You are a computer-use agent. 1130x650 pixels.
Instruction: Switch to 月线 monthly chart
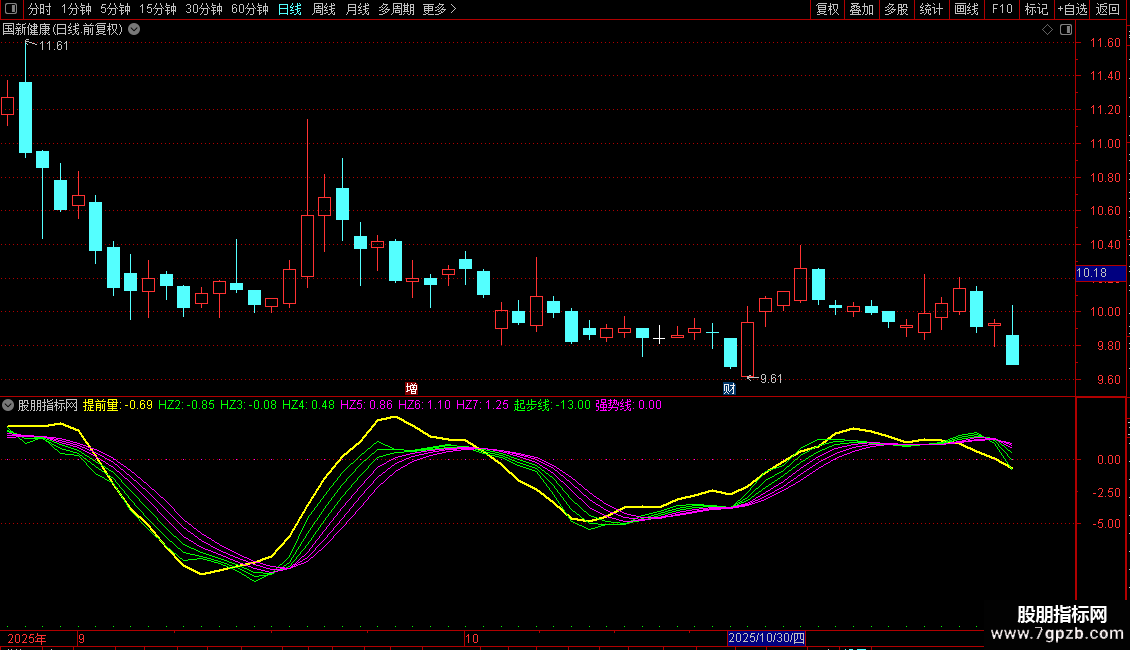tap(357, 9)
